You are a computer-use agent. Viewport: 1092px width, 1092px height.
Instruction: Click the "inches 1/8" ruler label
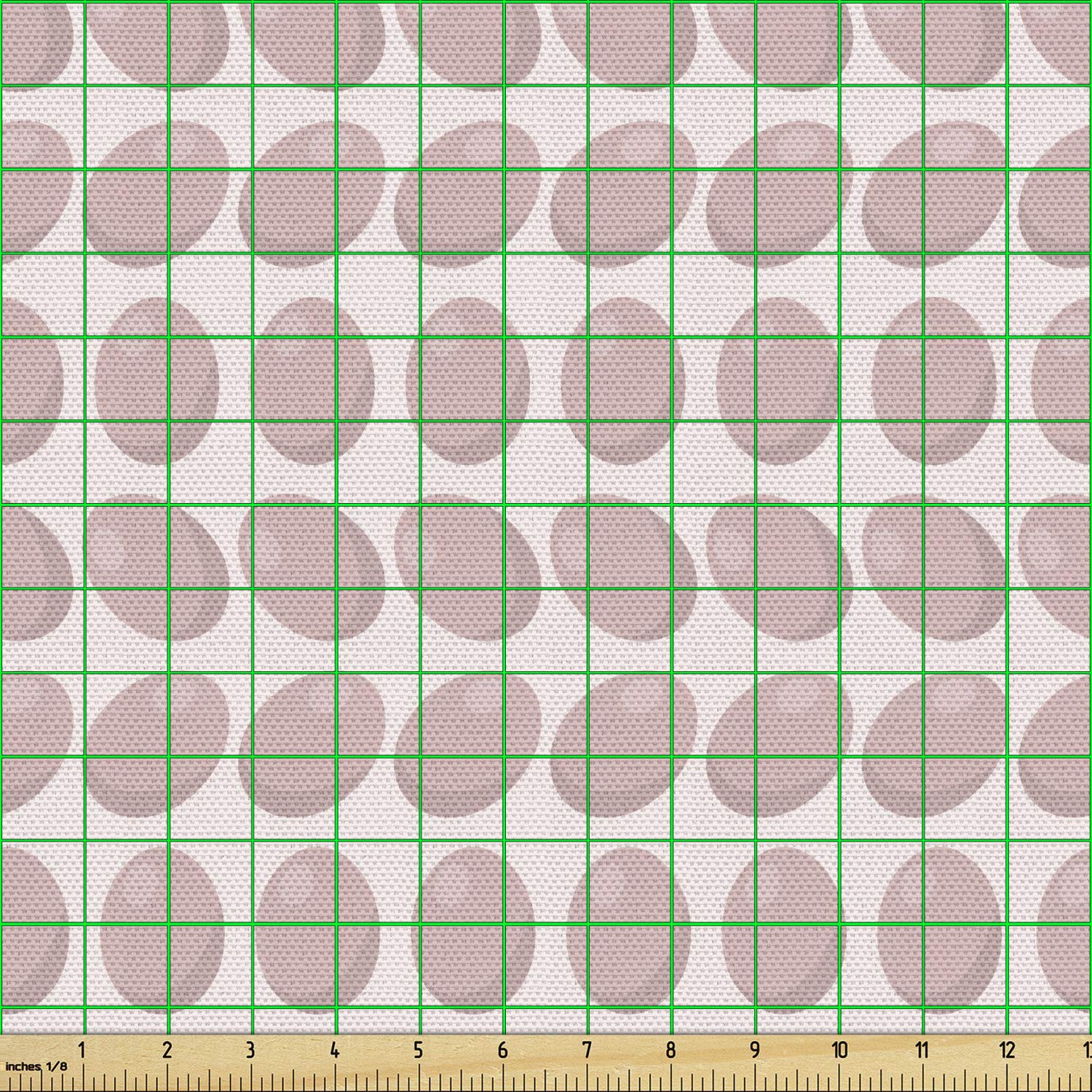pyautogui.click(x=35, y=1065)
